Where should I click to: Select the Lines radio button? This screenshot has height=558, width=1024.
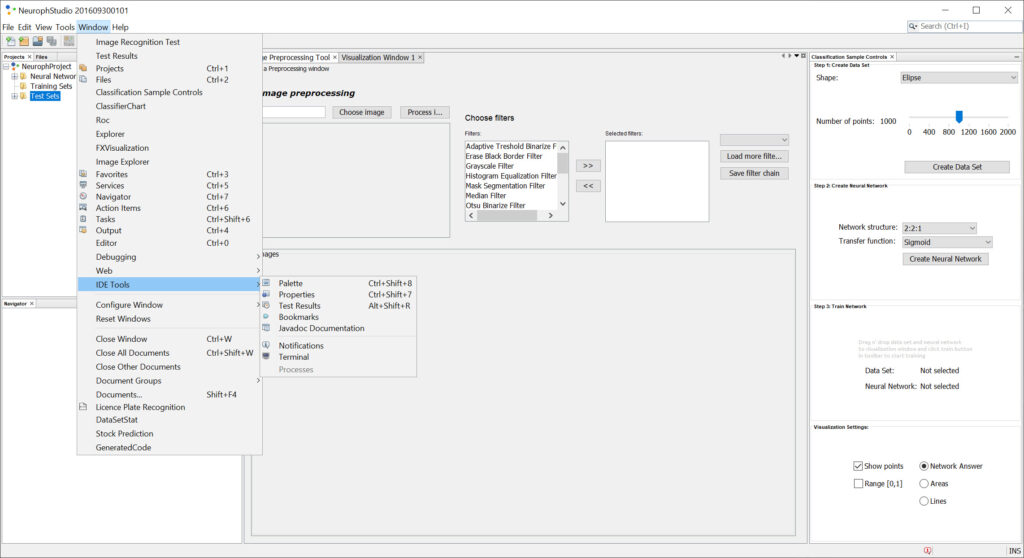pos(924,501)
